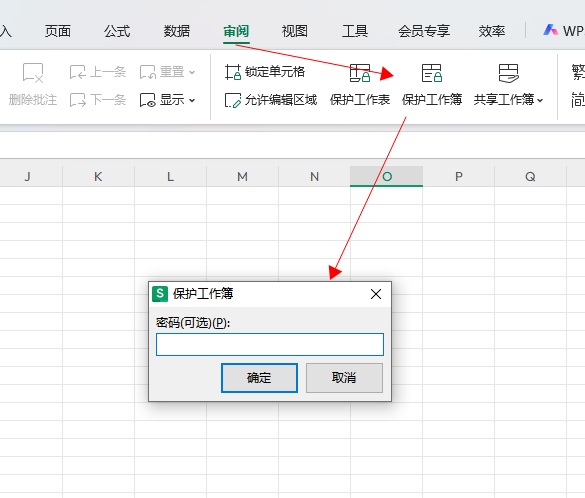
Task: Select column N header
Action: 315,176
